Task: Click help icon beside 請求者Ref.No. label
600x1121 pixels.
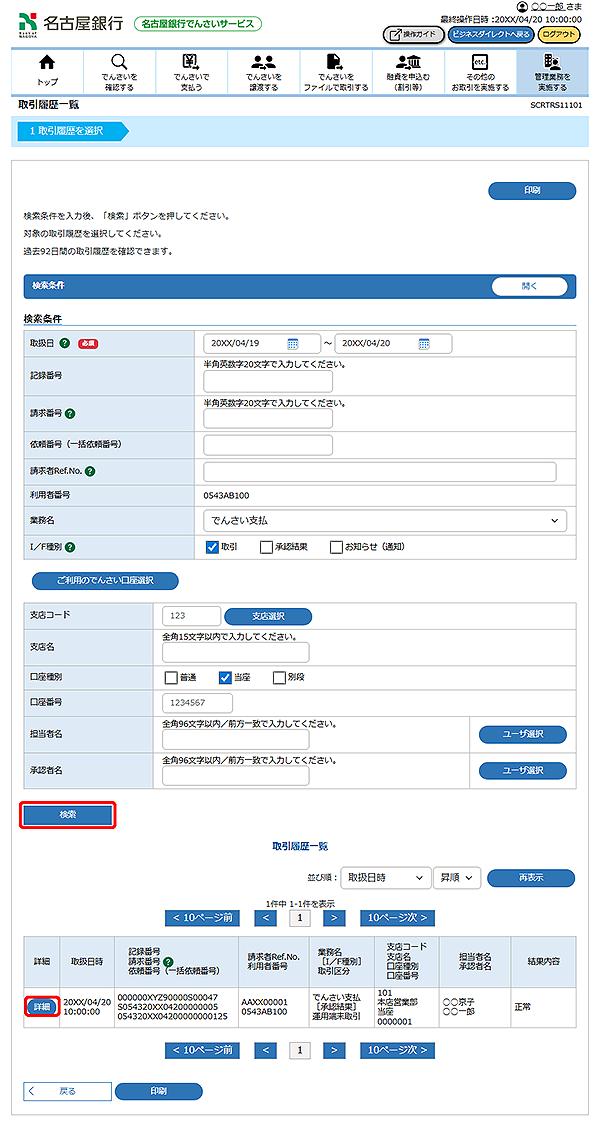Action: point(90,471)
